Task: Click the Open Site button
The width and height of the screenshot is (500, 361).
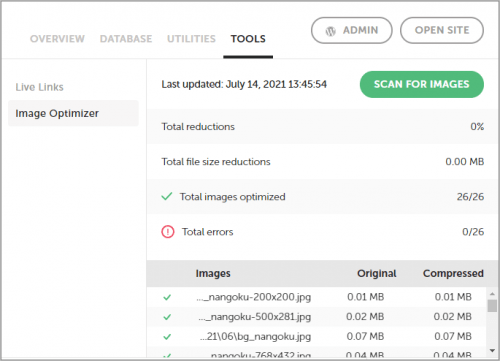Action: click(x=442, y=30)
